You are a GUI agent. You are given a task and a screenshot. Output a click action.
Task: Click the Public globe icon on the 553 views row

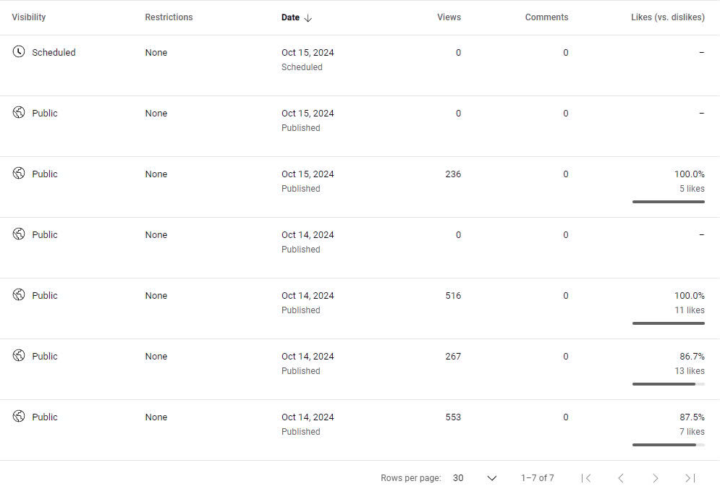coord(19,416)
